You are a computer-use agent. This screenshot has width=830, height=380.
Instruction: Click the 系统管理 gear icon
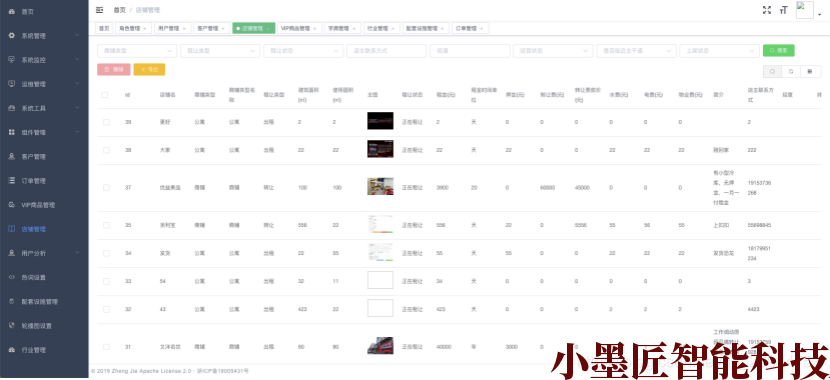[x=12, y=35]
